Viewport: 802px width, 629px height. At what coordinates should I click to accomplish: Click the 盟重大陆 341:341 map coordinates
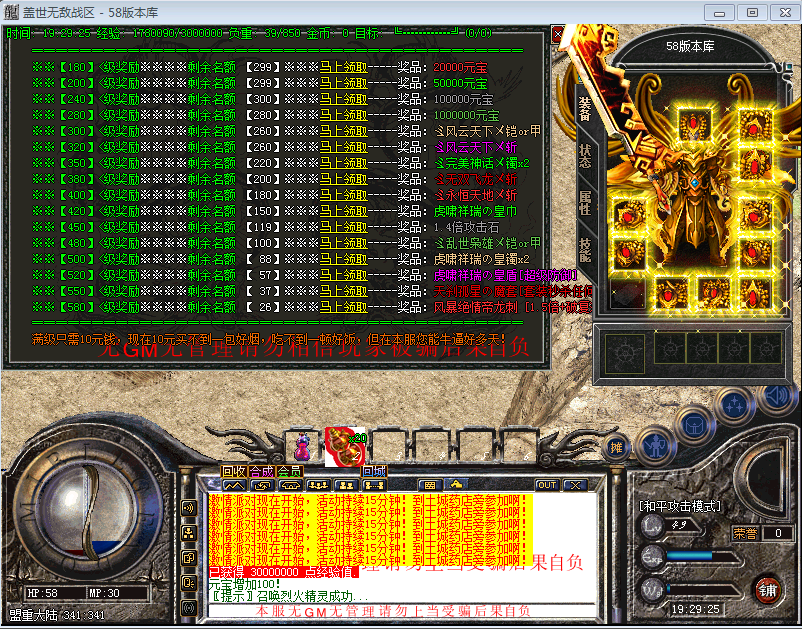[57, 615]
